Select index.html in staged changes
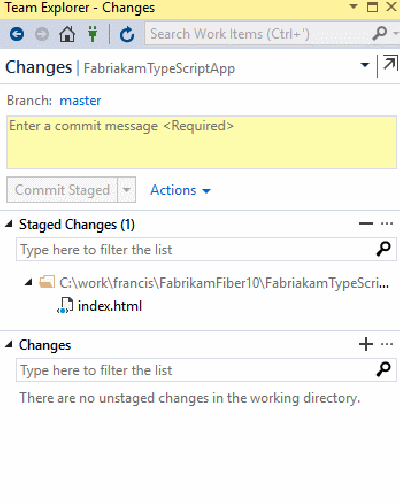Viewport: 400px width, 503px height. pos(110,306)
